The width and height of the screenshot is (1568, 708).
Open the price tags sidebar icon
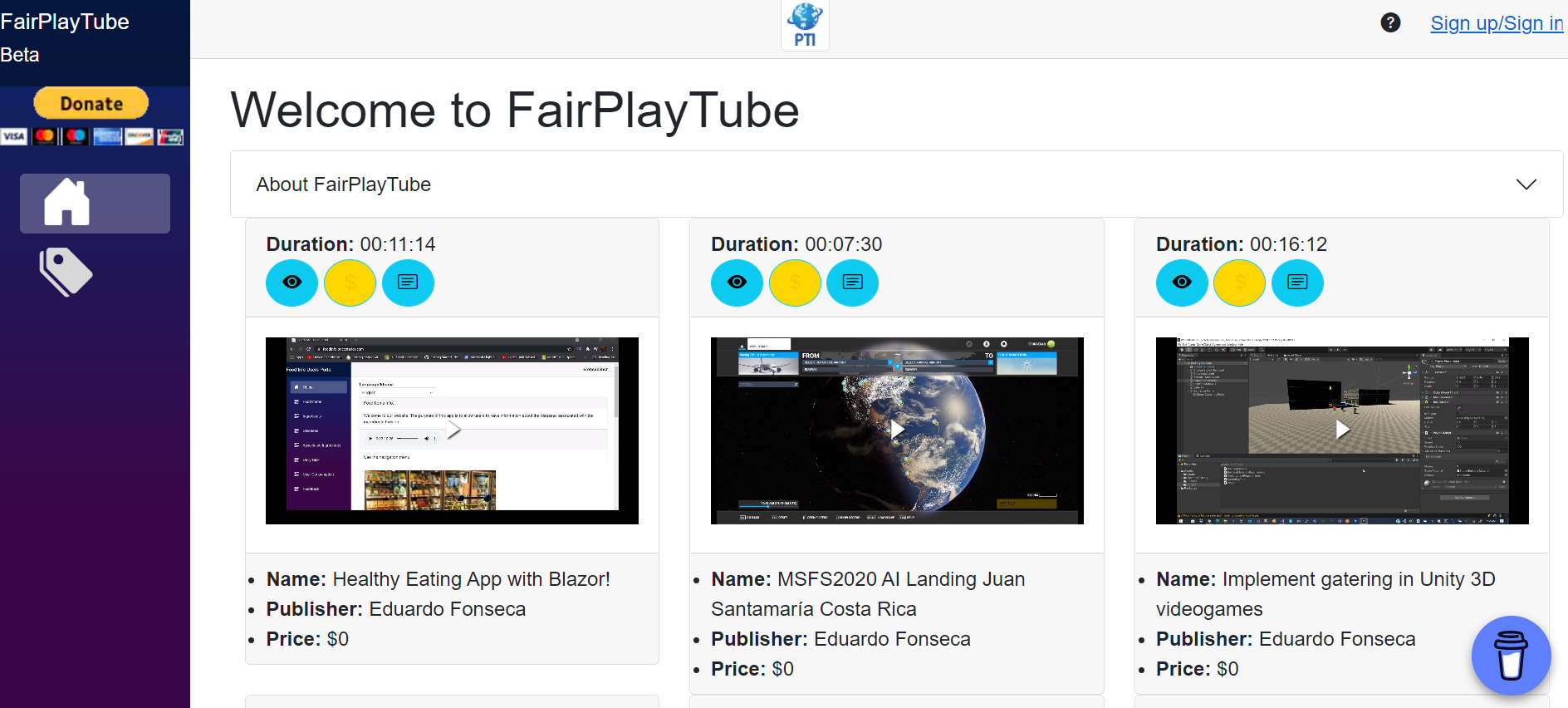(66, 272)
